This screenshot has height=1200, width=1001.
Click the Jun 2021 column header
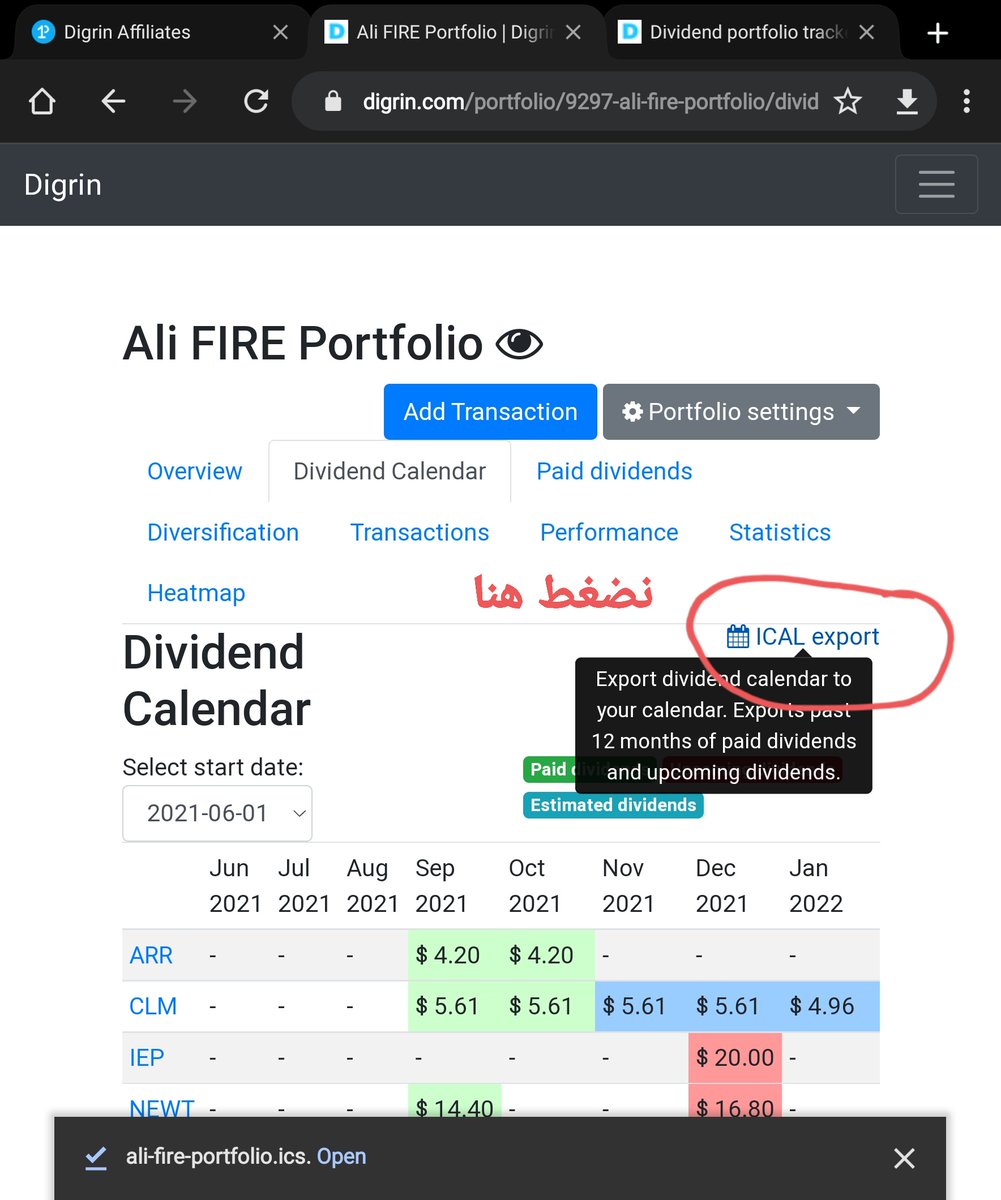pyautogui.click(x=235, y=886)
